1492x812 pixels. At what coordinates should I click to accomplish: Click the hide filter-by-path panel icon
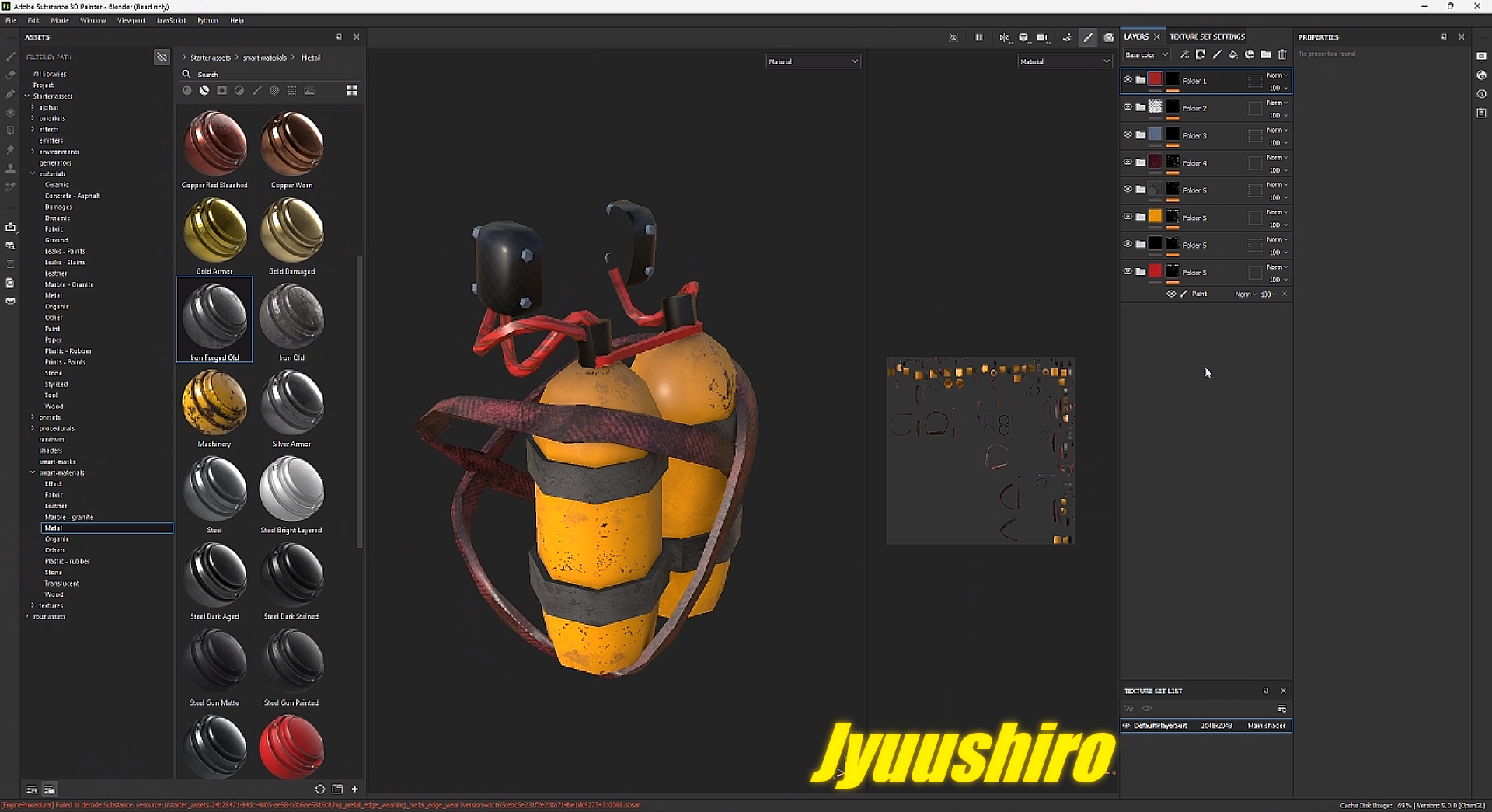[162, 58]
